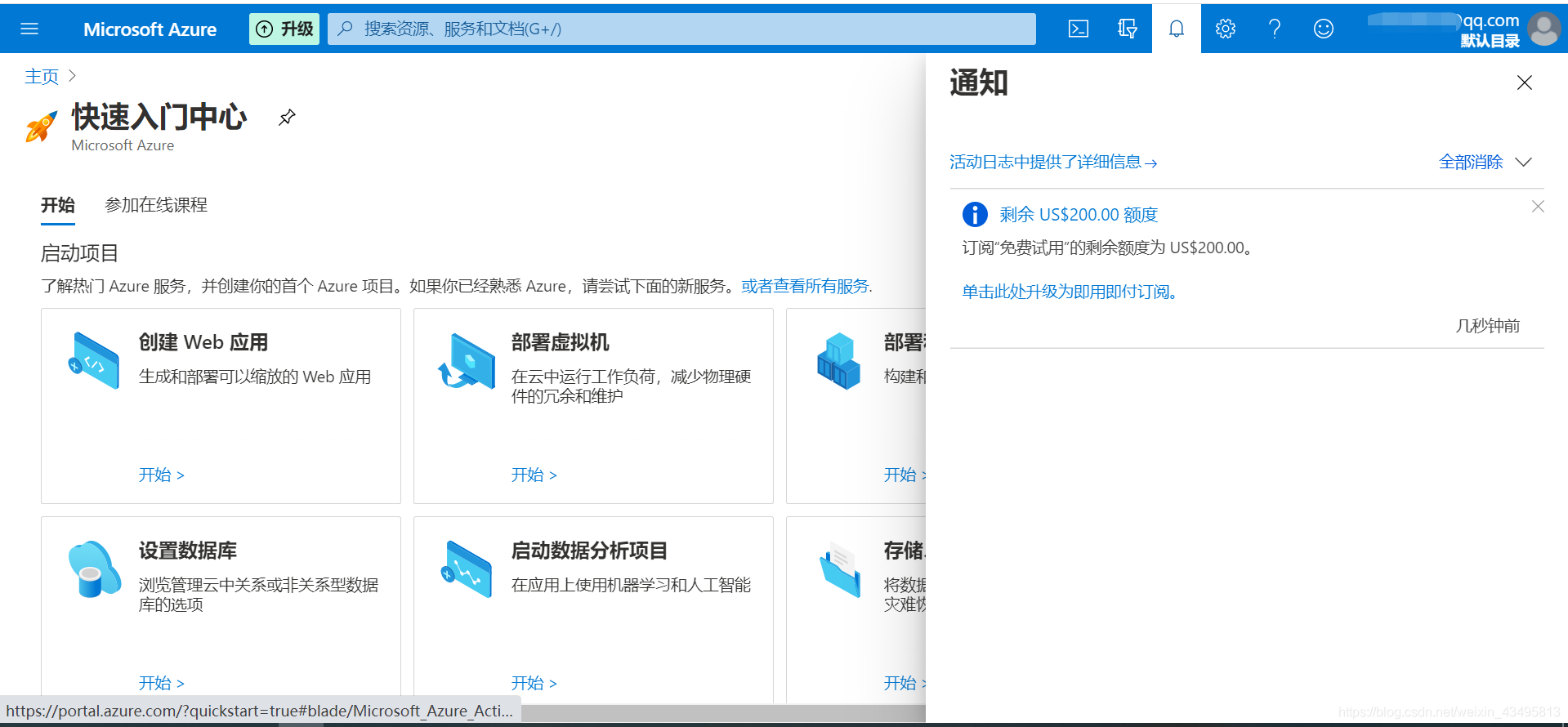The width and height of the screenshot is (1568, 727).
Task: Click the notifications bell icon
Action: pyautogui.click(x=1177, y=29)
